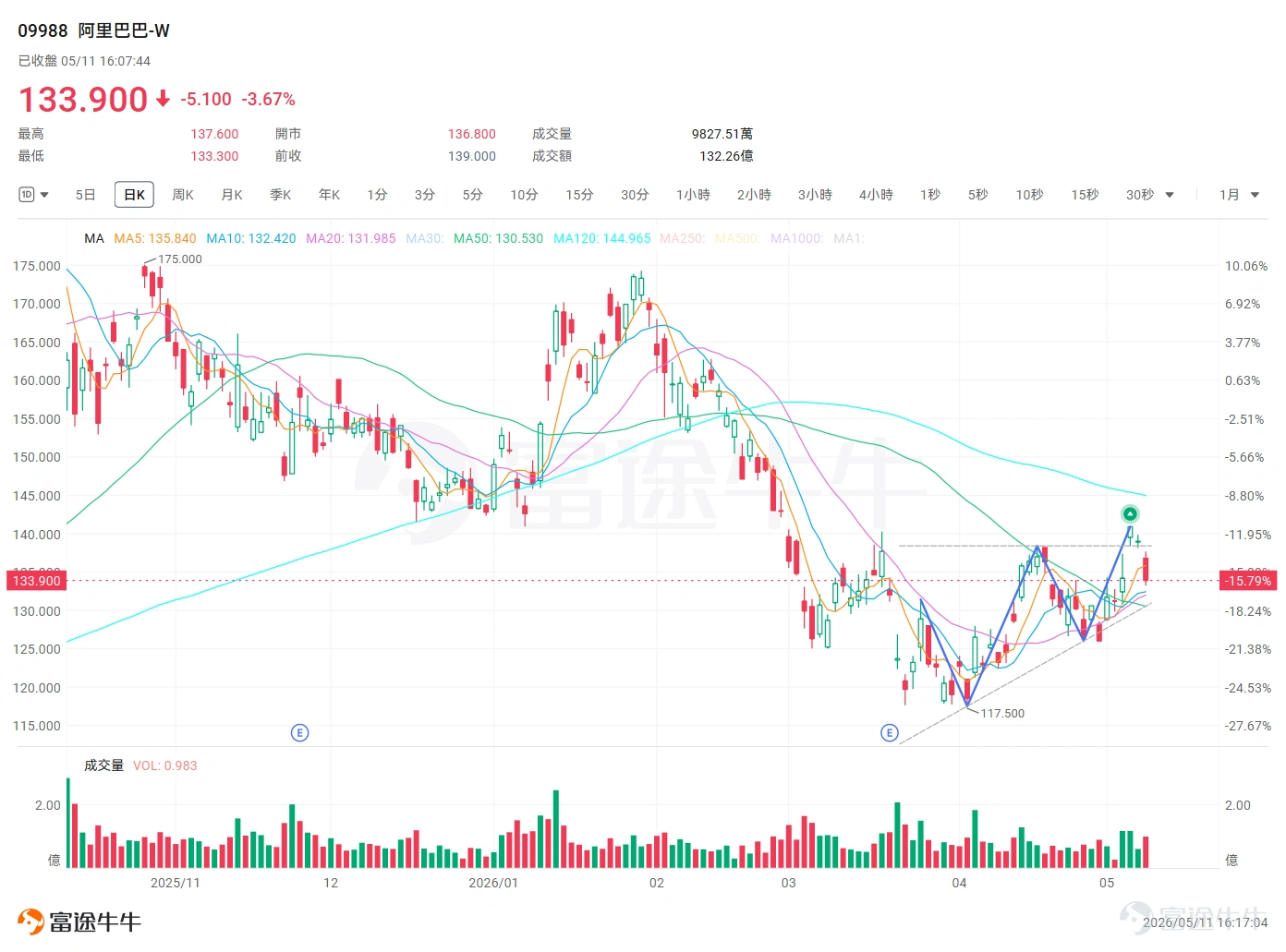Enable the faded MA1 indicator
Viewport: 1286px width, 952px height.
849,238
